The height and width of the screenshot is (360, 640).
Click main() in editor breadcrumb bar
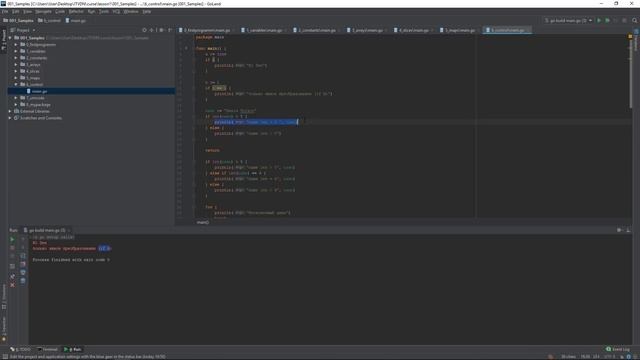203,222
